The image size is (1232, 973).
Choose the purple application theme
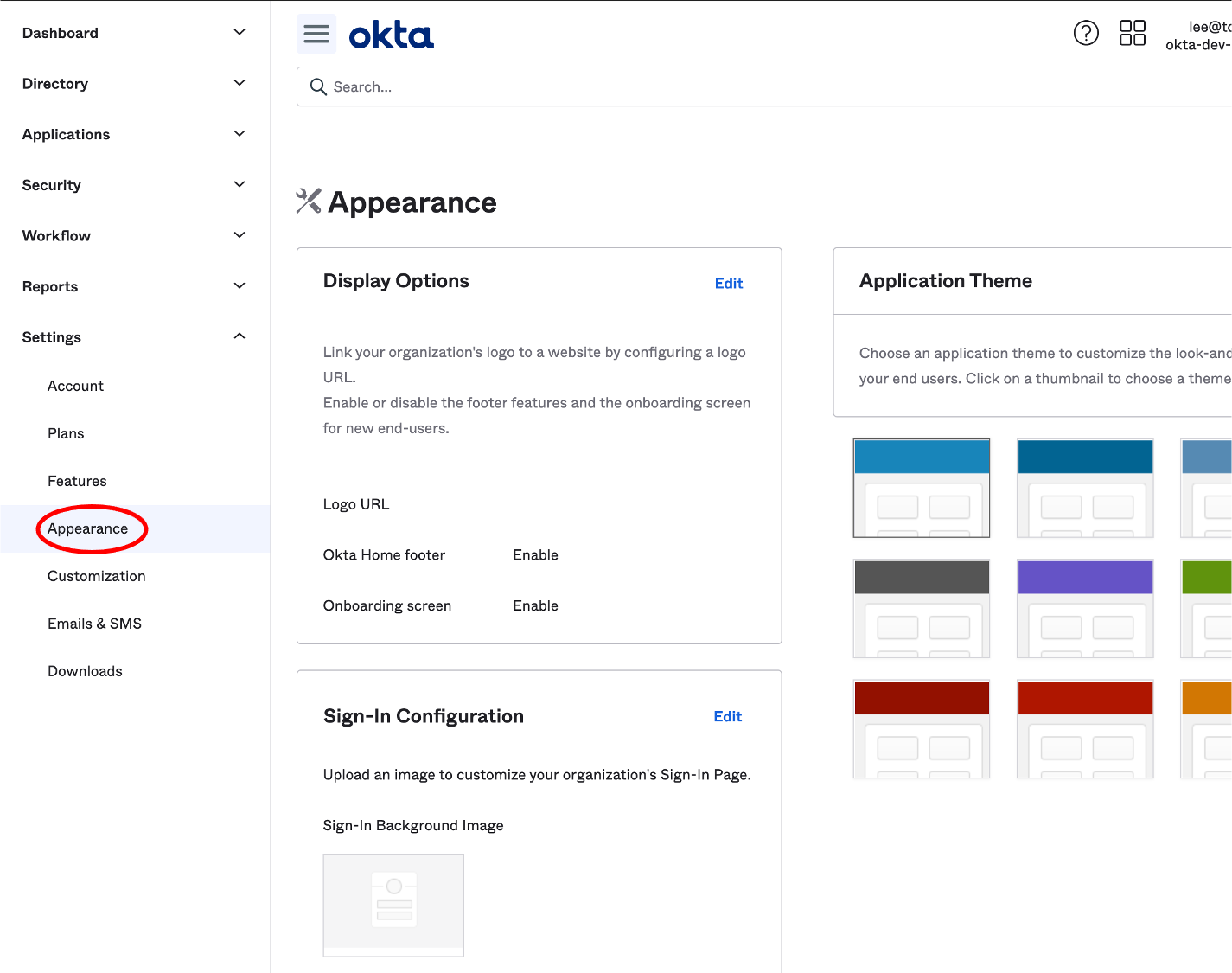(x=1085, y=609)
